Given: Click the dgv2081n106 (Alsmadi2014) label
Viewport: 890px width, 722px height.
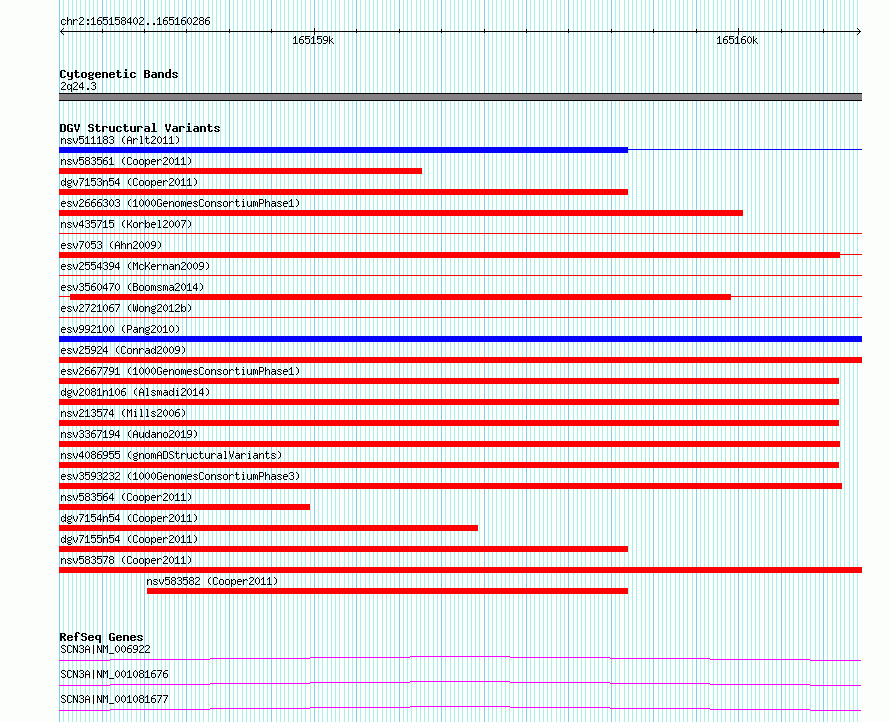Looking at the screenshot, I should [x=135, y=392].
